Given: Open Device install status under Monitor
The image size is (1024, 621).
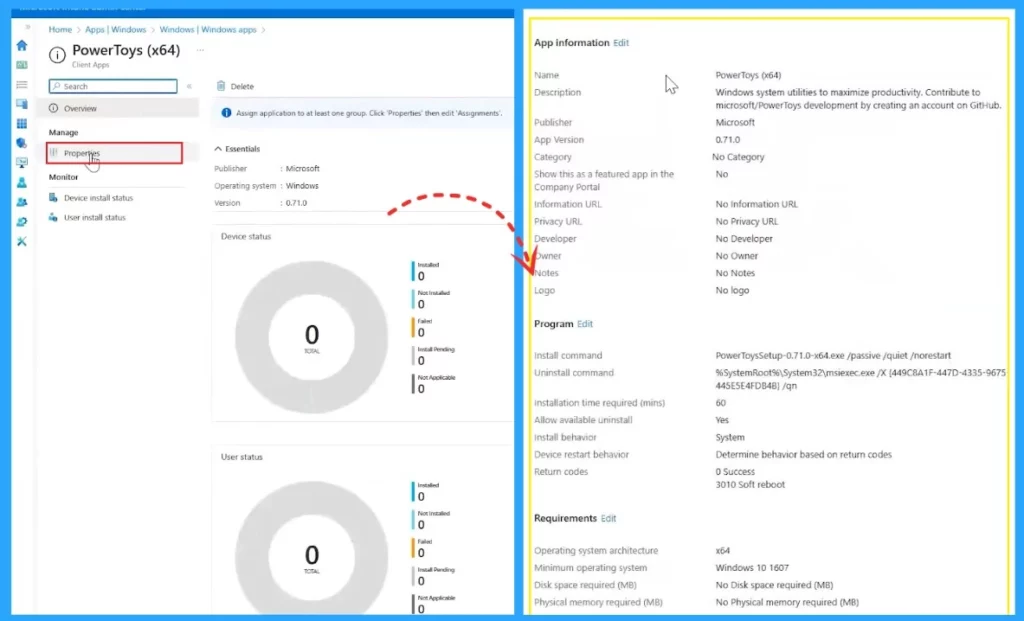Looking at the screenshot, I should pyautogui.click(x=98, y=198).
